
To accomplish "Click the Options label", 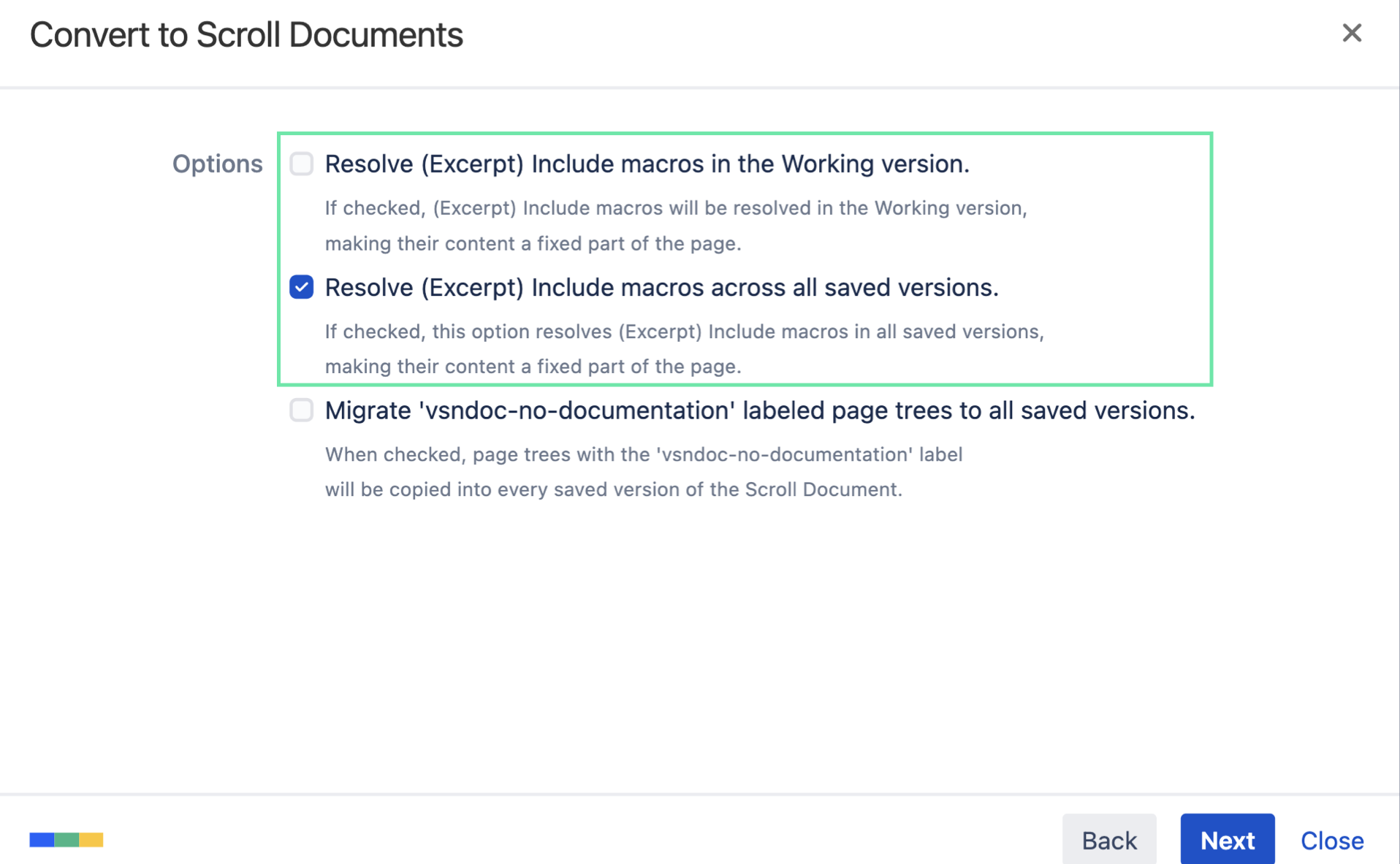I will (x=217, y=164).
